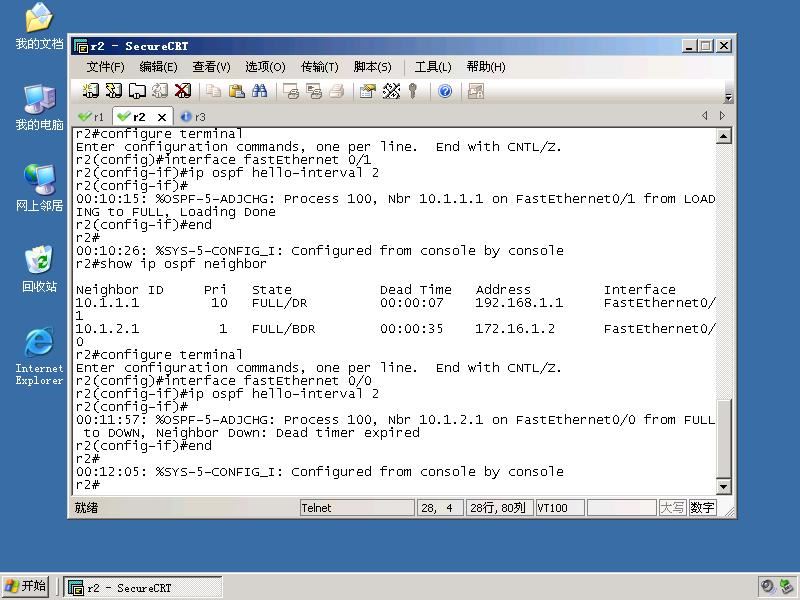This screenshot has width=800, height=600.
Task: Open the Keymap Editor icon
Action: point(391,91)
